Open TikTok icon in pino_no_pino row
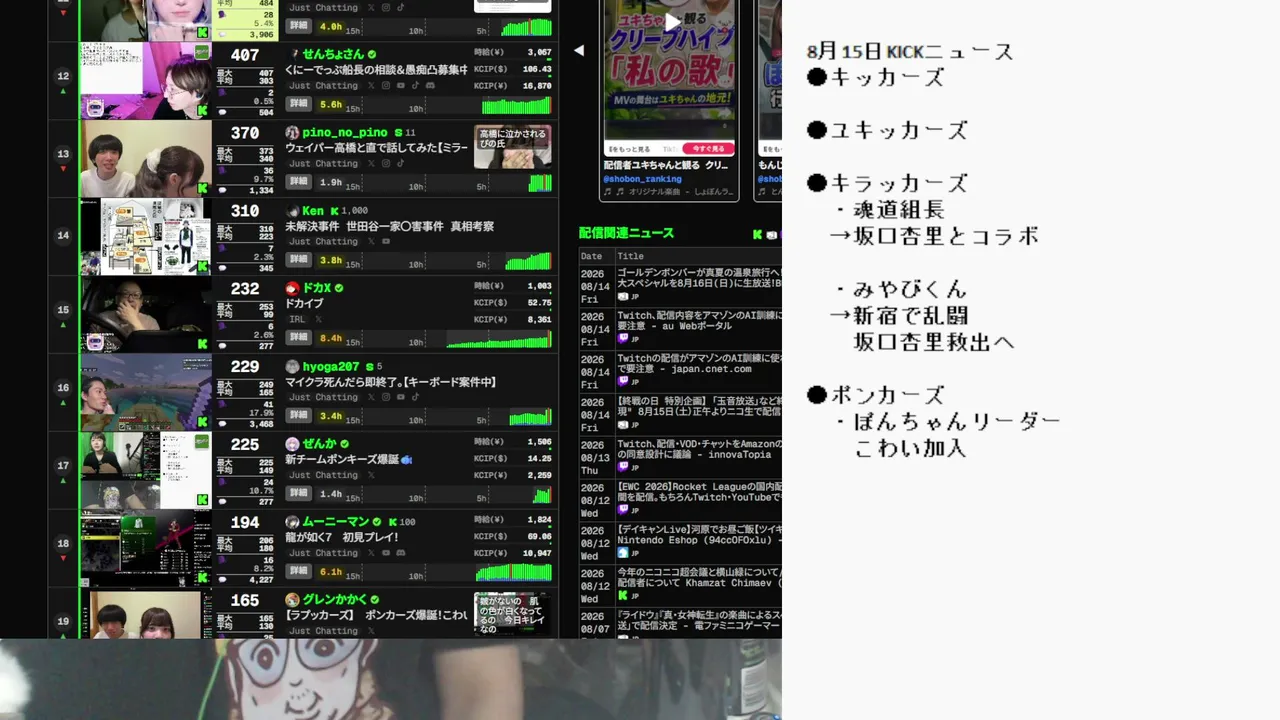 (401, 164)
